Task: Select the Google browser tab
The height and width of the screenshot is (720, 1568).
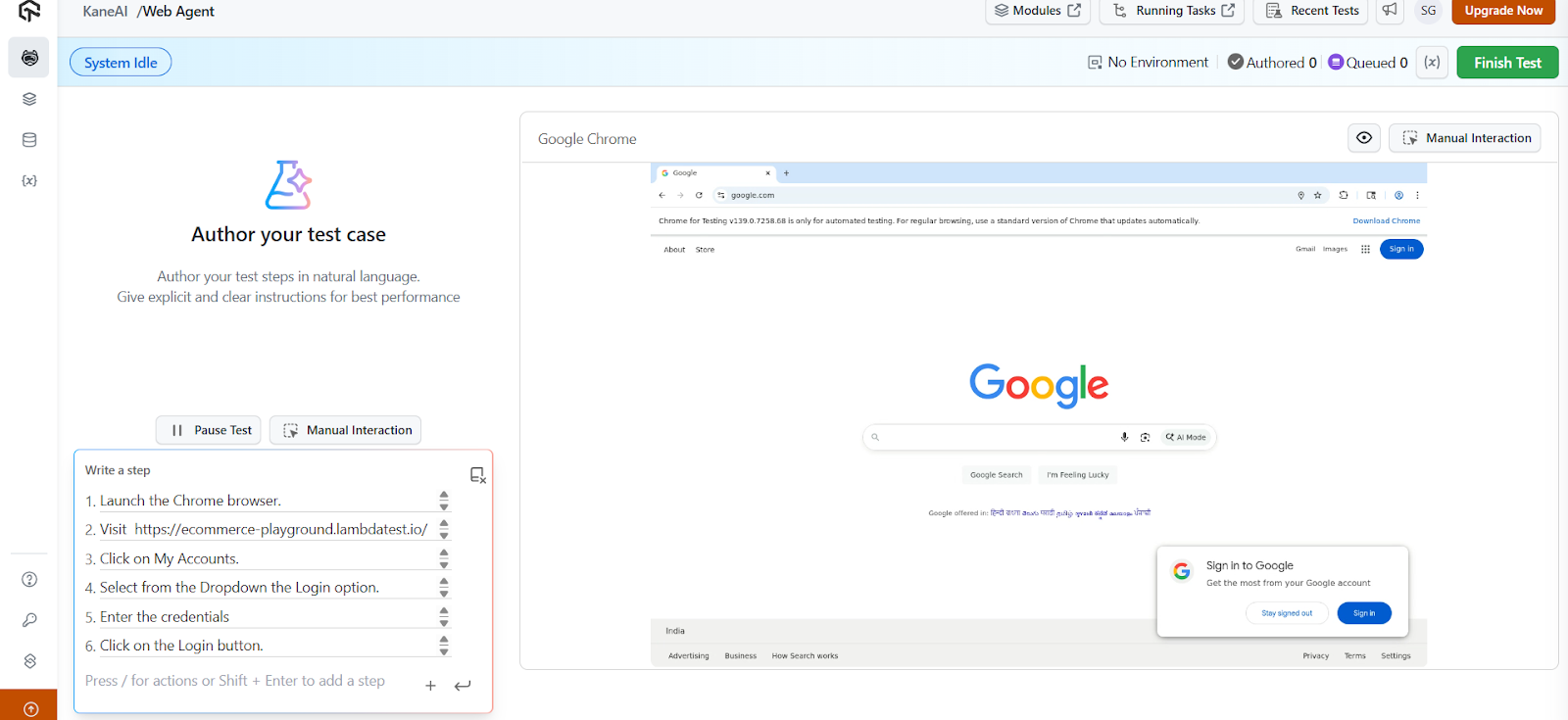Action: tap(715, 173)
